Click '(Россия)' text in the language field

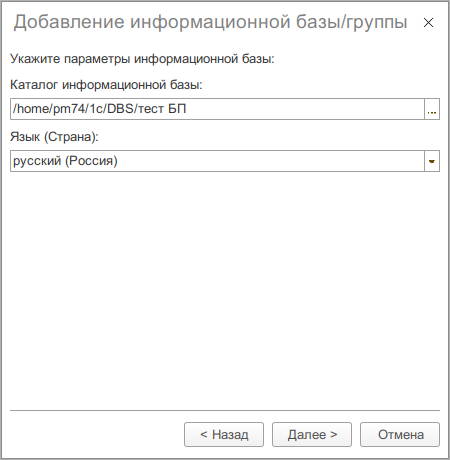pyautogui.click(x=91, y=161)
